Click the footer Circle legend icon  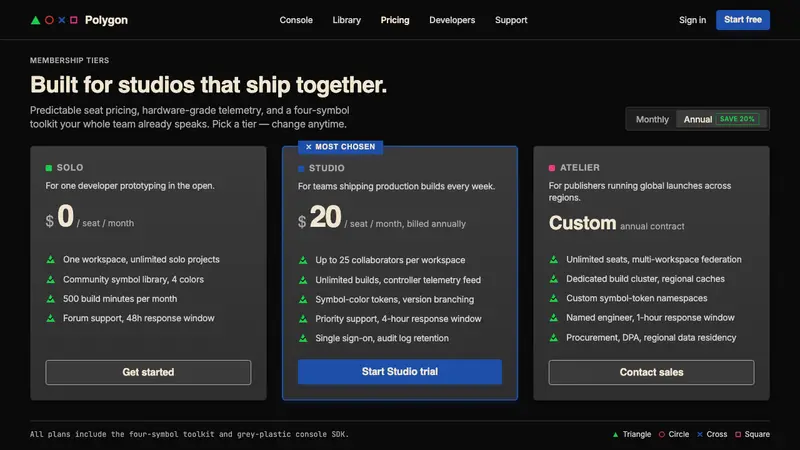(x=662, y=434)
